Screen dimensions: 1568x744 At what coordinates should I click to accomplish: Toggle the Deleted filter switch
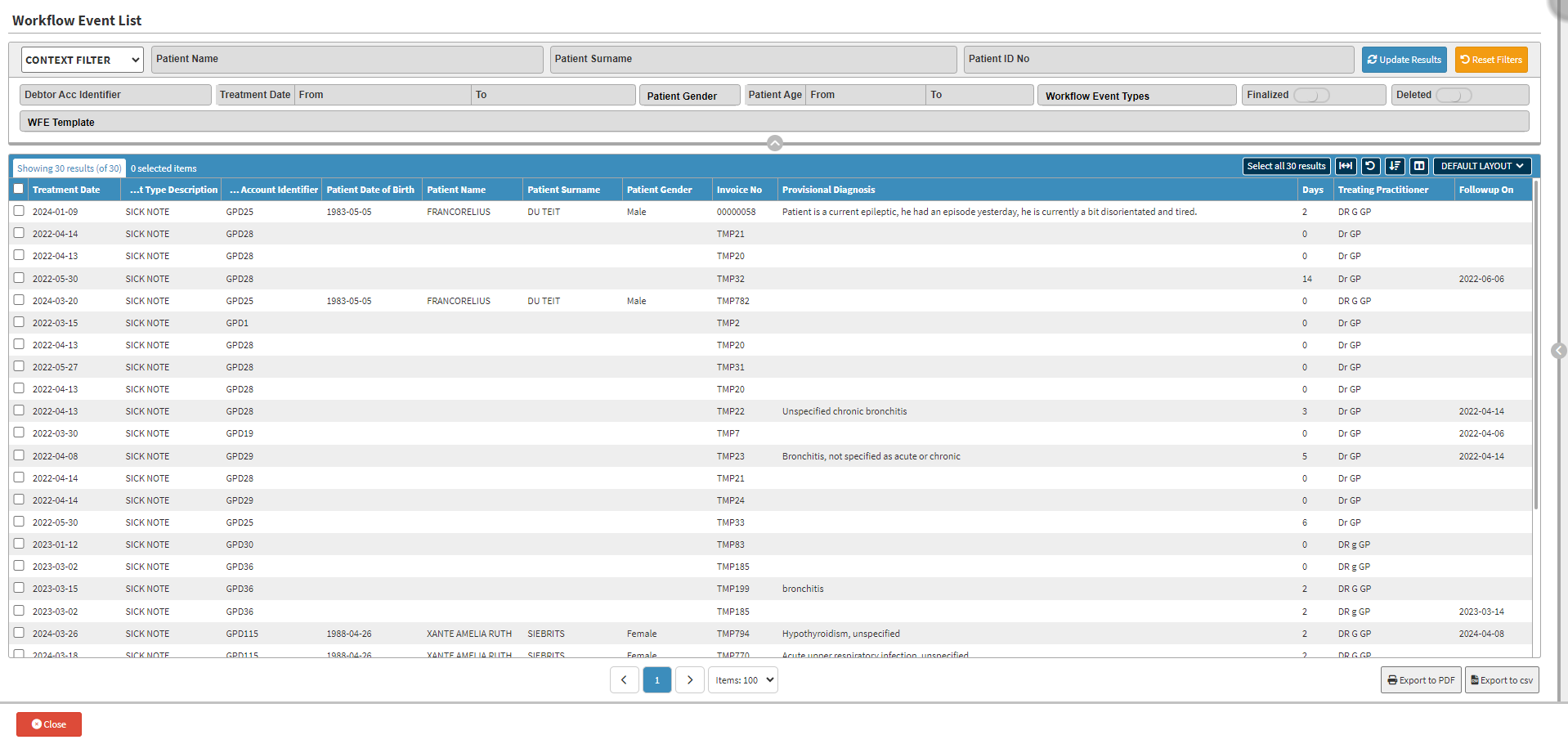tap(1453, 96)
